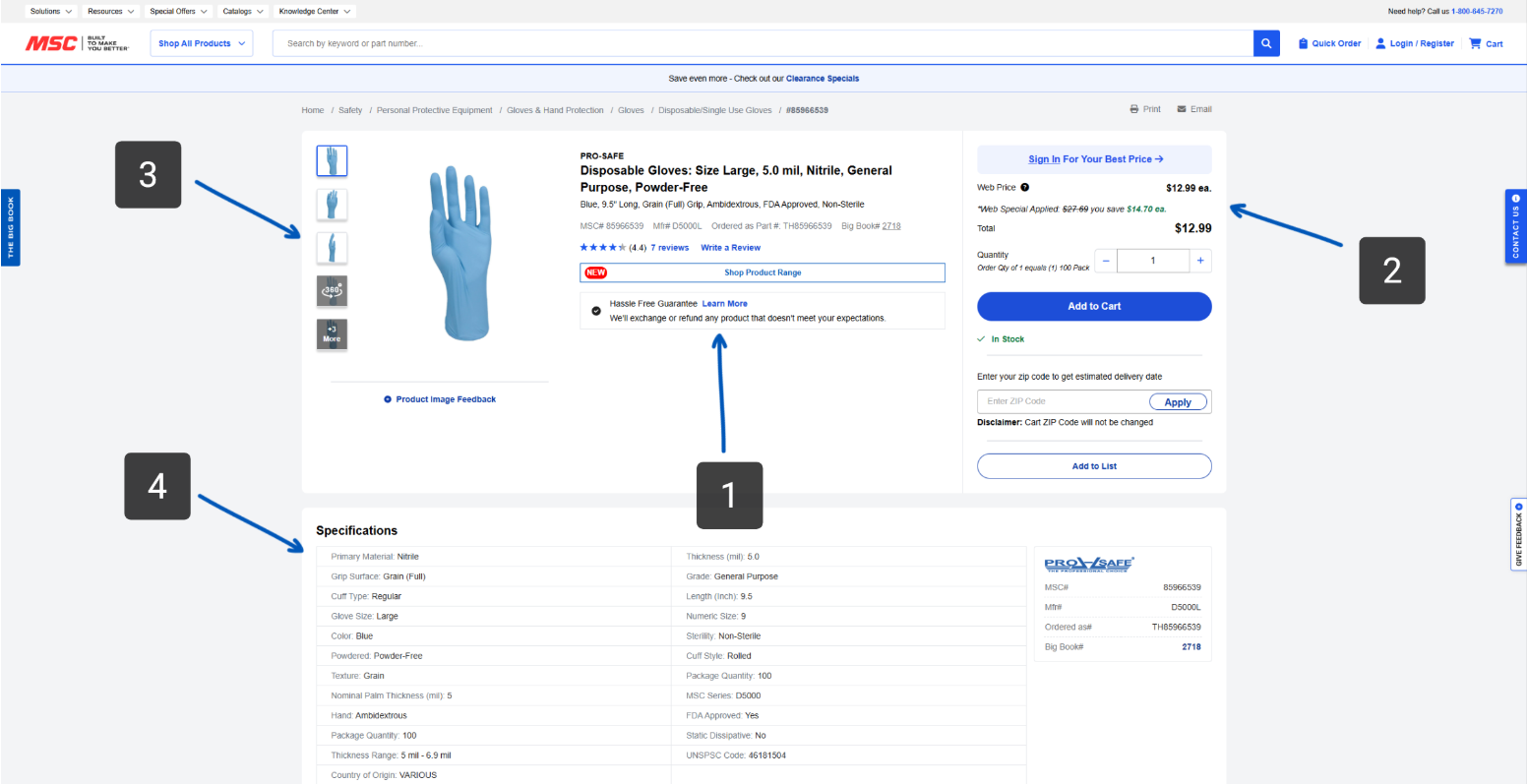Click the Primary Material: Nitrile spec row

coord(494,557)
